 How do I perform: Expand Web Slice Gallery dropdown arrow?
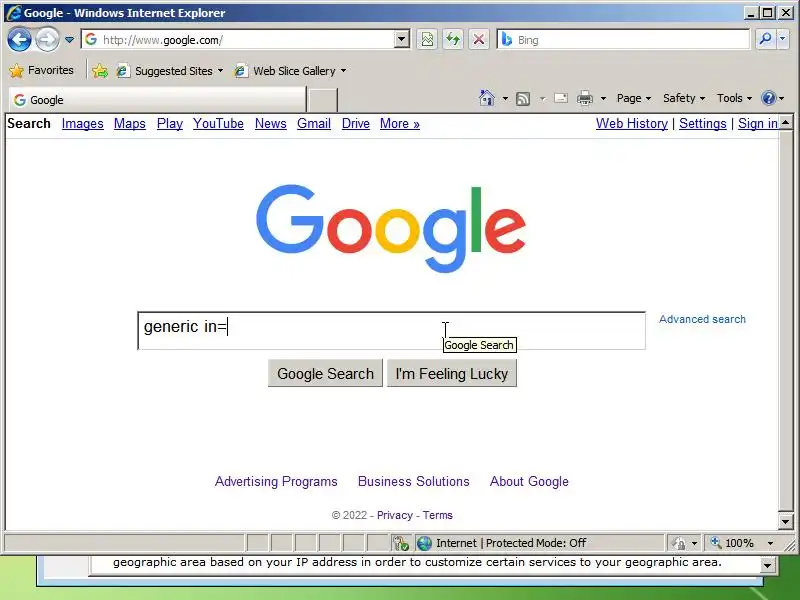[343, 71]
